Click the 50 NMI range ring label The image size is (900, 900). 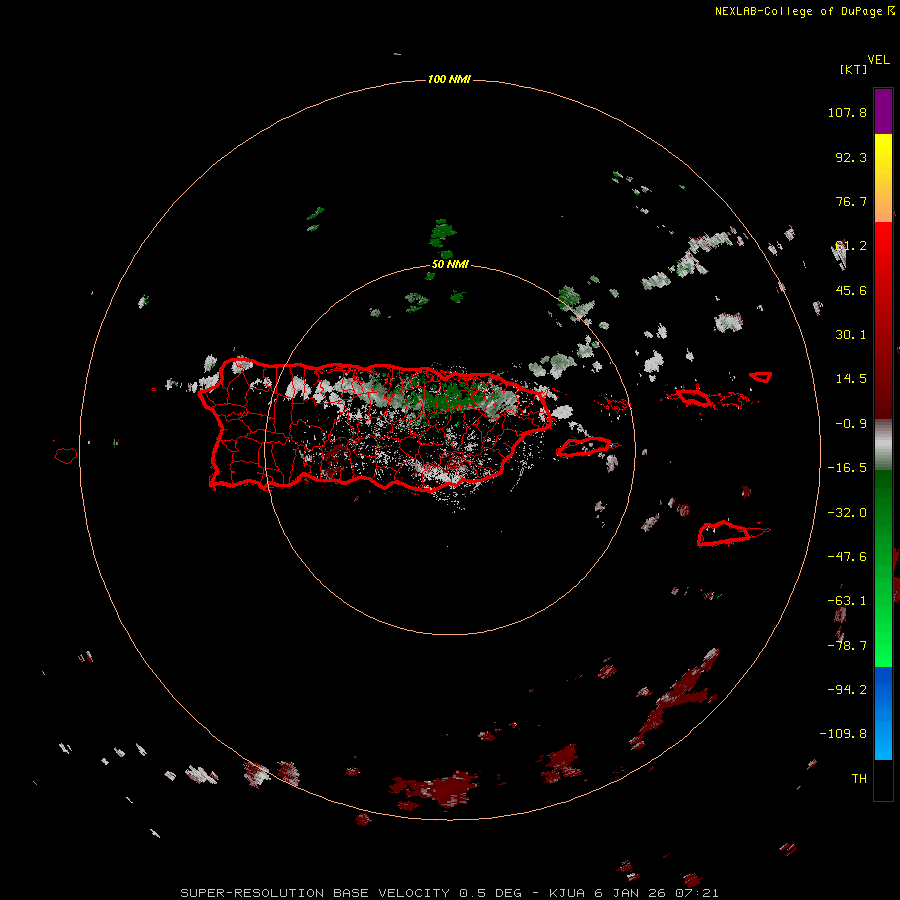pos(450,264)
